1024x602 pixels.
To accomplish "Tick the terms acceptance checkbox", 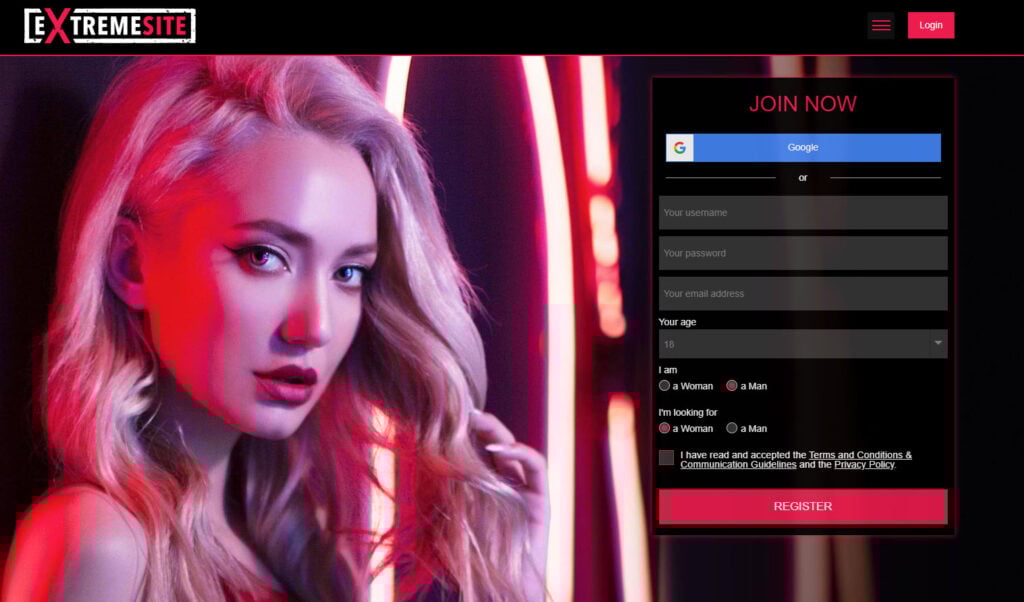I will click(666, 458).
